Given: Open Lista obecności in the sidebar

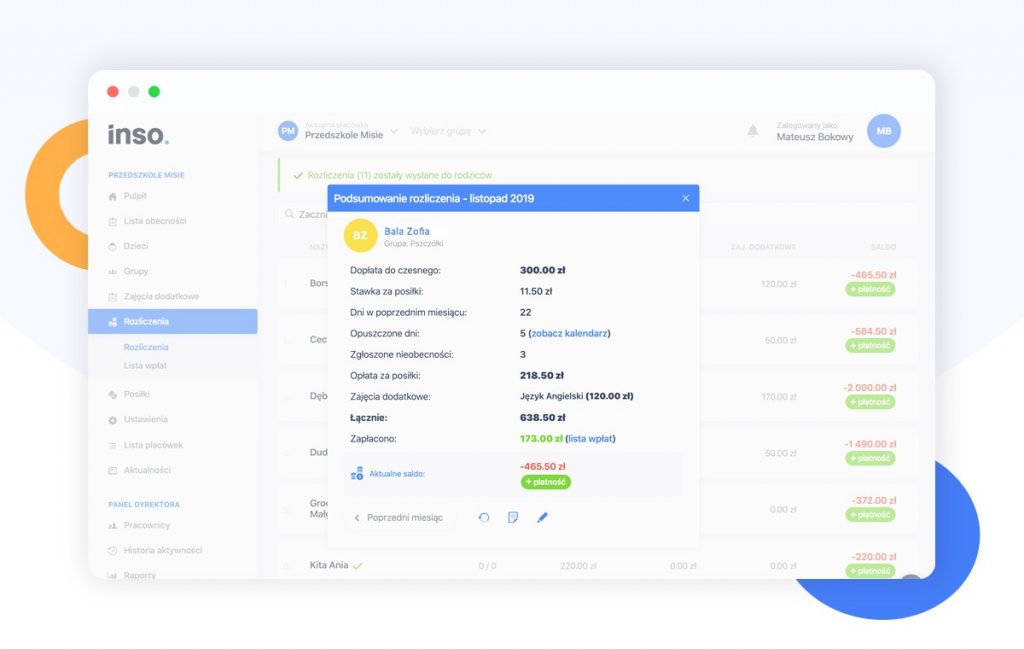Looking at the screenshot, I should [x=154, y=221].
